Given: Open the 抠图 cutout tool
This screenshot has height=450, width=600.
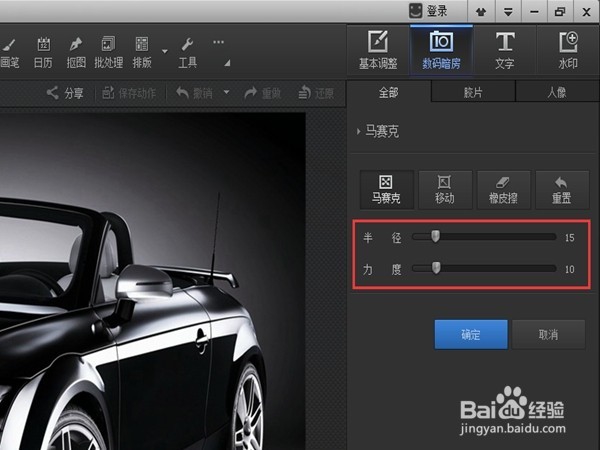Looking at the screenshot, I should (x=76, y=53).
